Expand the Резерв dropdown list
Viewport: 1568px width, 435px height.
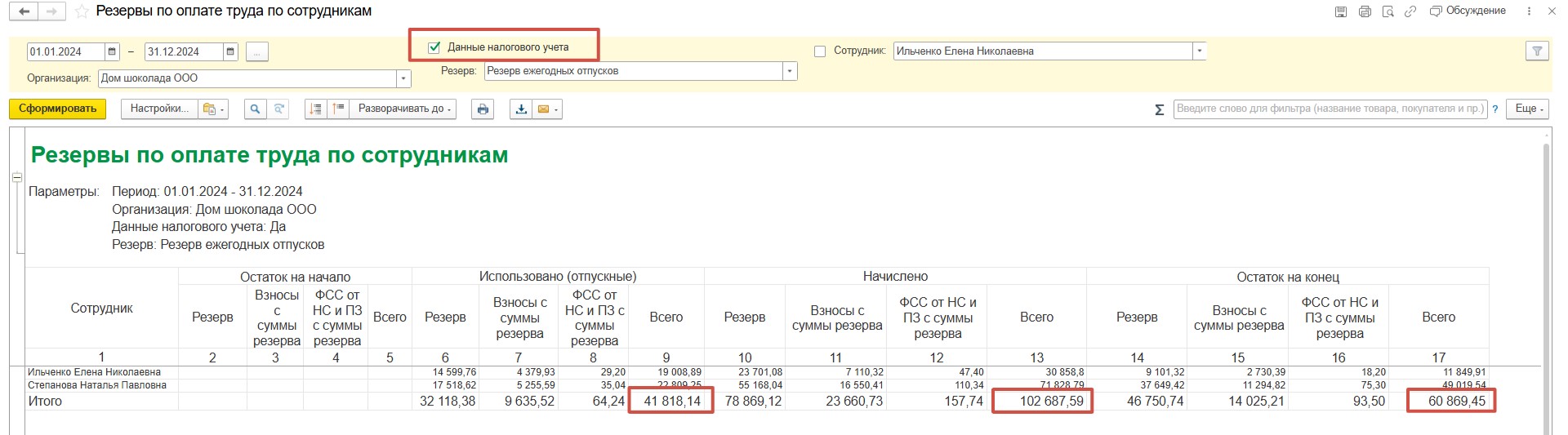tap(789, 71)
